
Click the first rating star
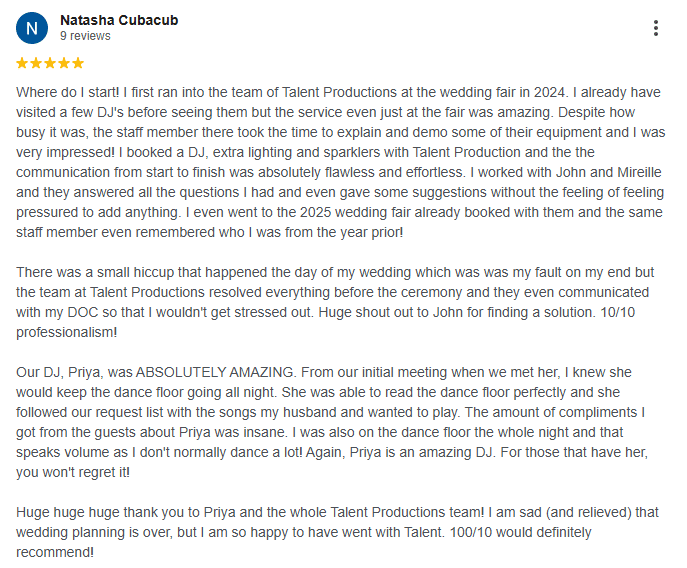(23, 63)
